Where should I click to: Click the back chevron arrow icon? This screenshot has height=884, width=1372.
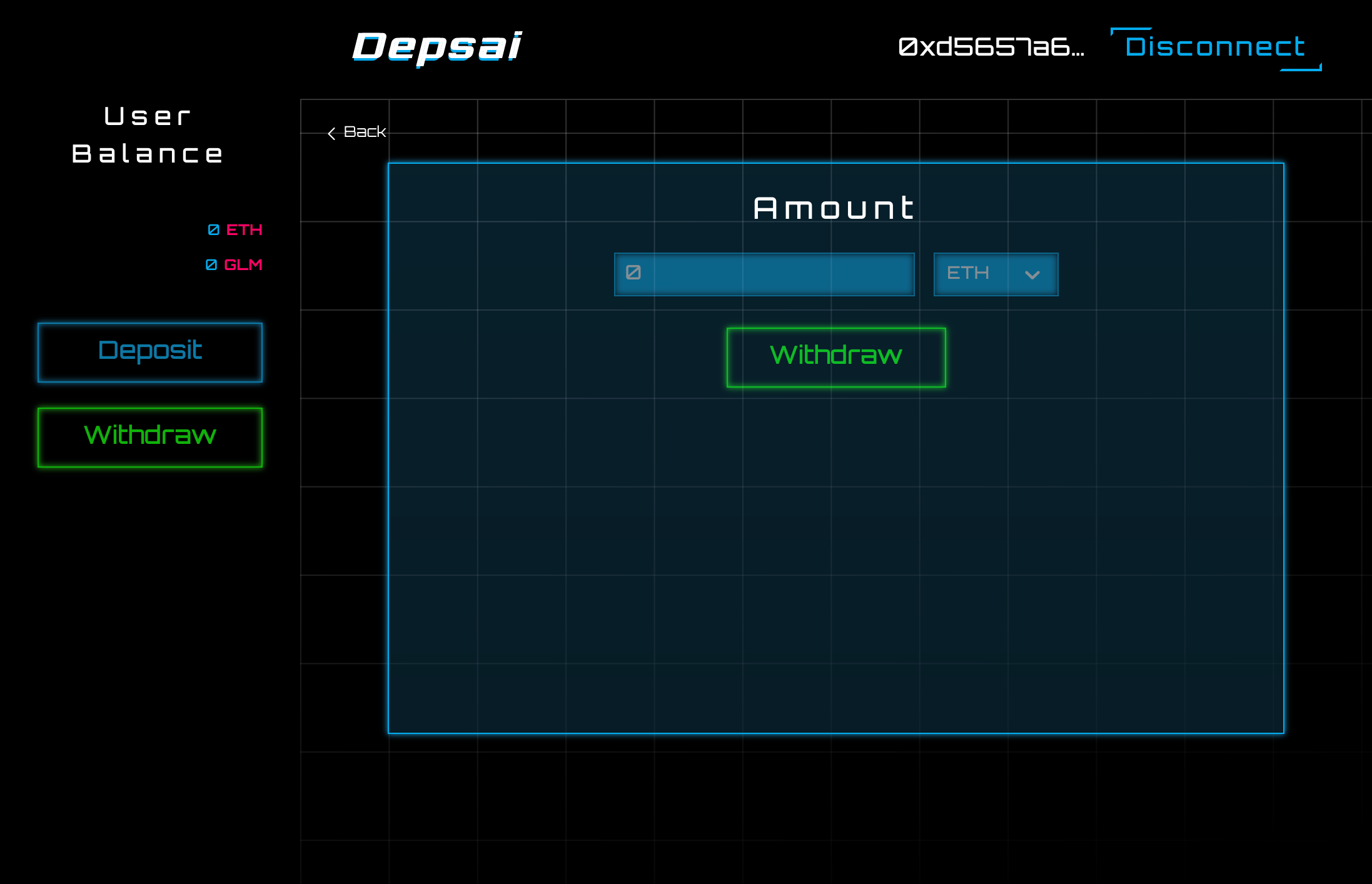click(x=331, y=133)
